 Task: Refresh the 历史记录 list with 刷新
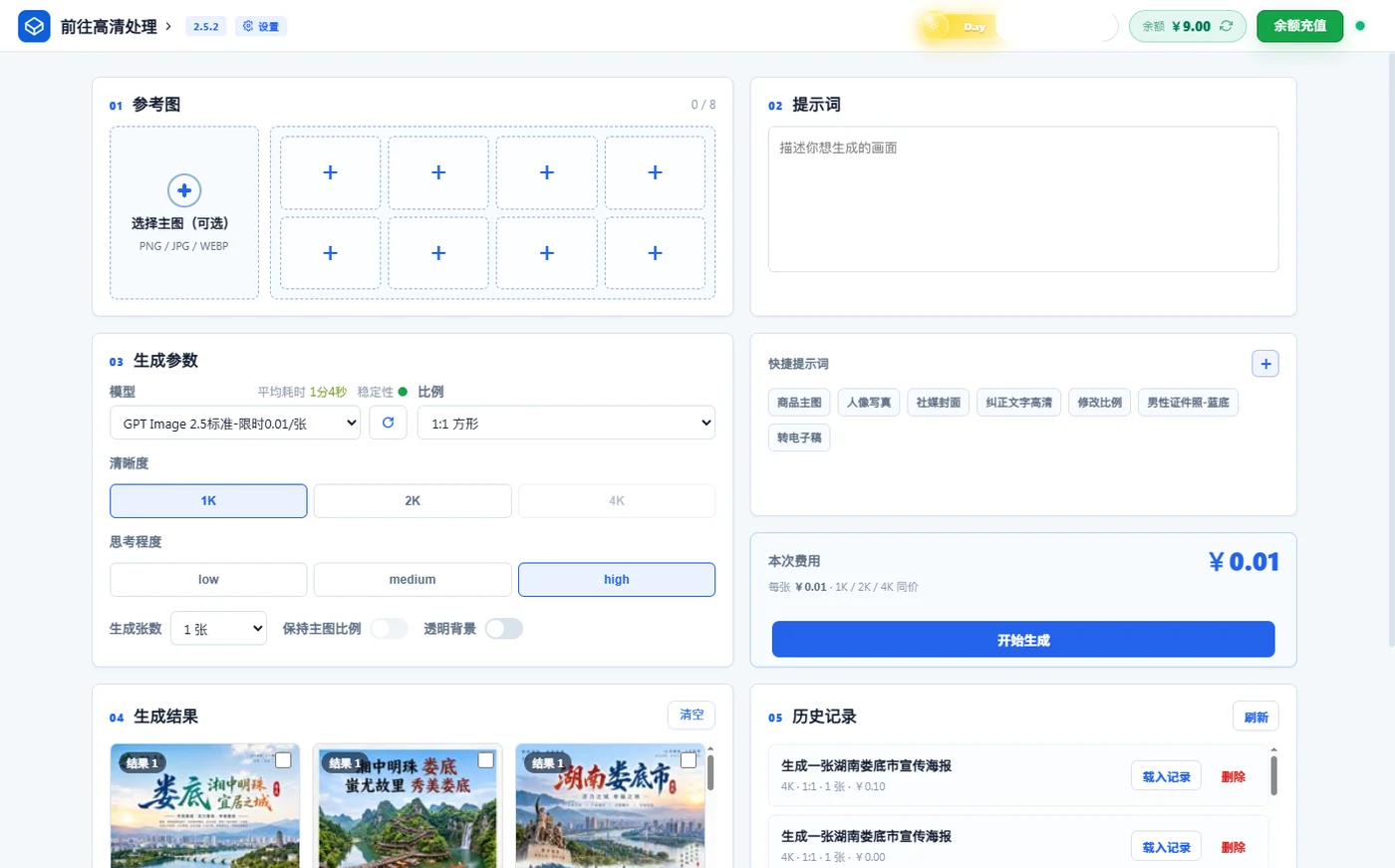point(1255,717)
